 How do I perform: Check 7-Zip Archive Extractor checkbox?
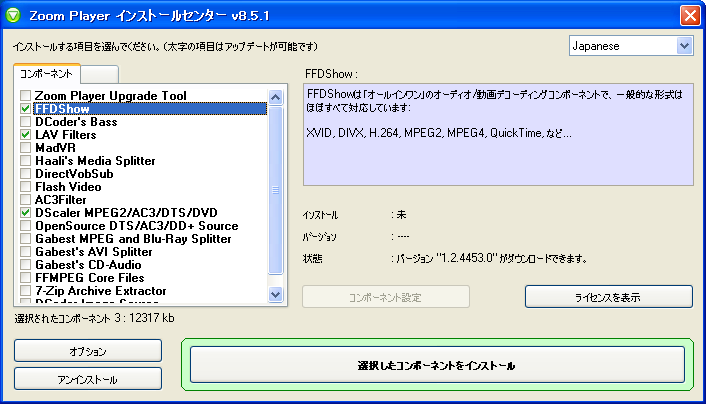(x=26, y=291)
